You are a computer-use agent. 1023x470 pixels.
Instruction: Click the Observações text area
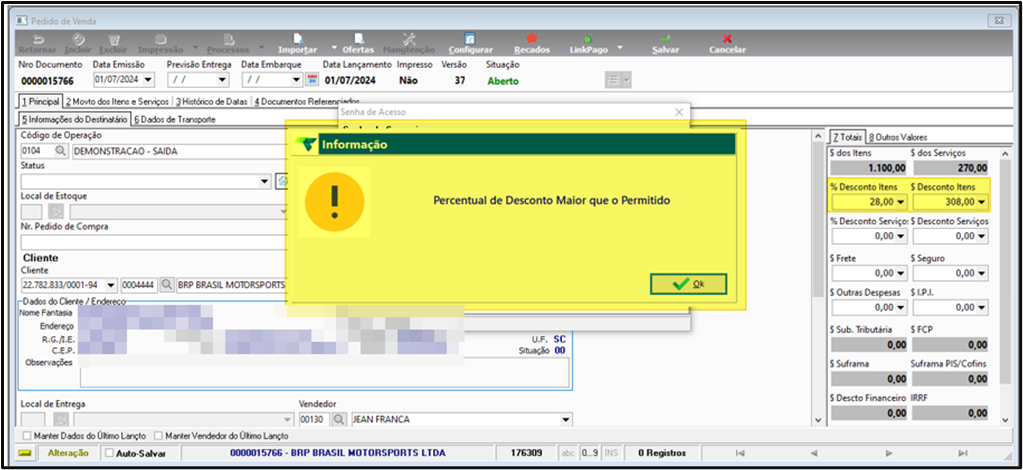tap(324, 373)
